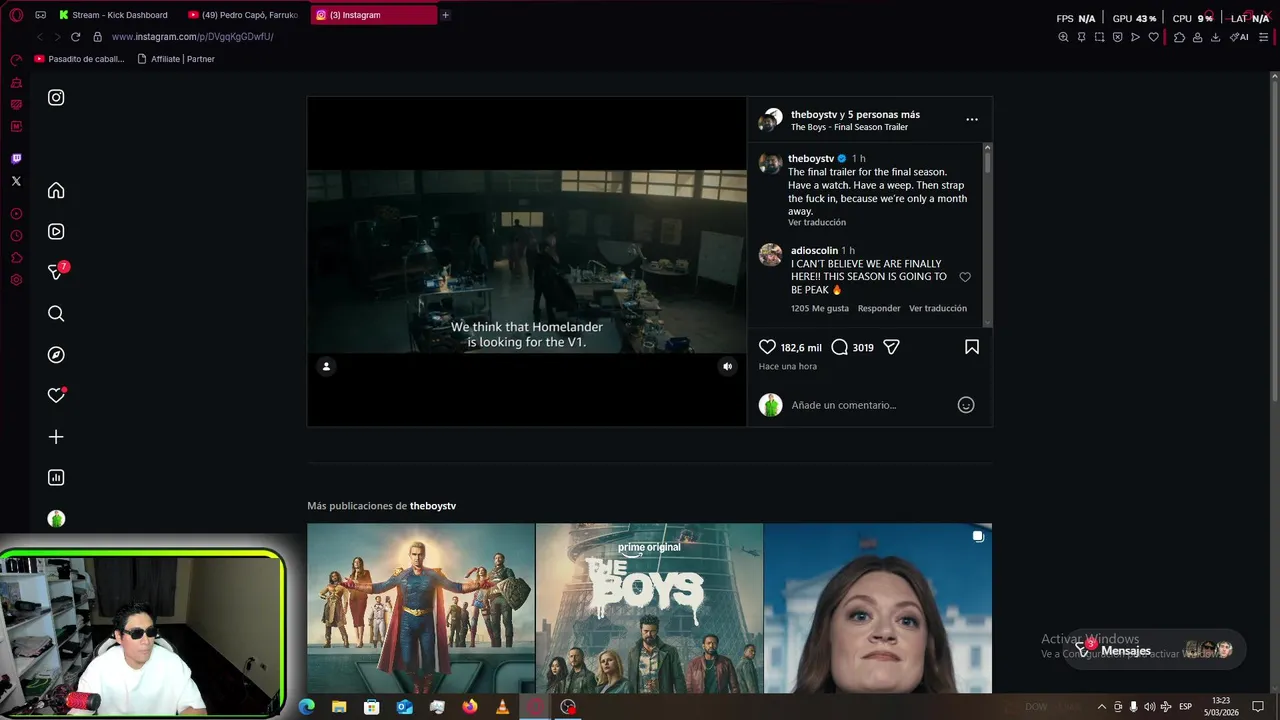
Task: View the 182,6 mil likes list
Action: click(801, 348)
